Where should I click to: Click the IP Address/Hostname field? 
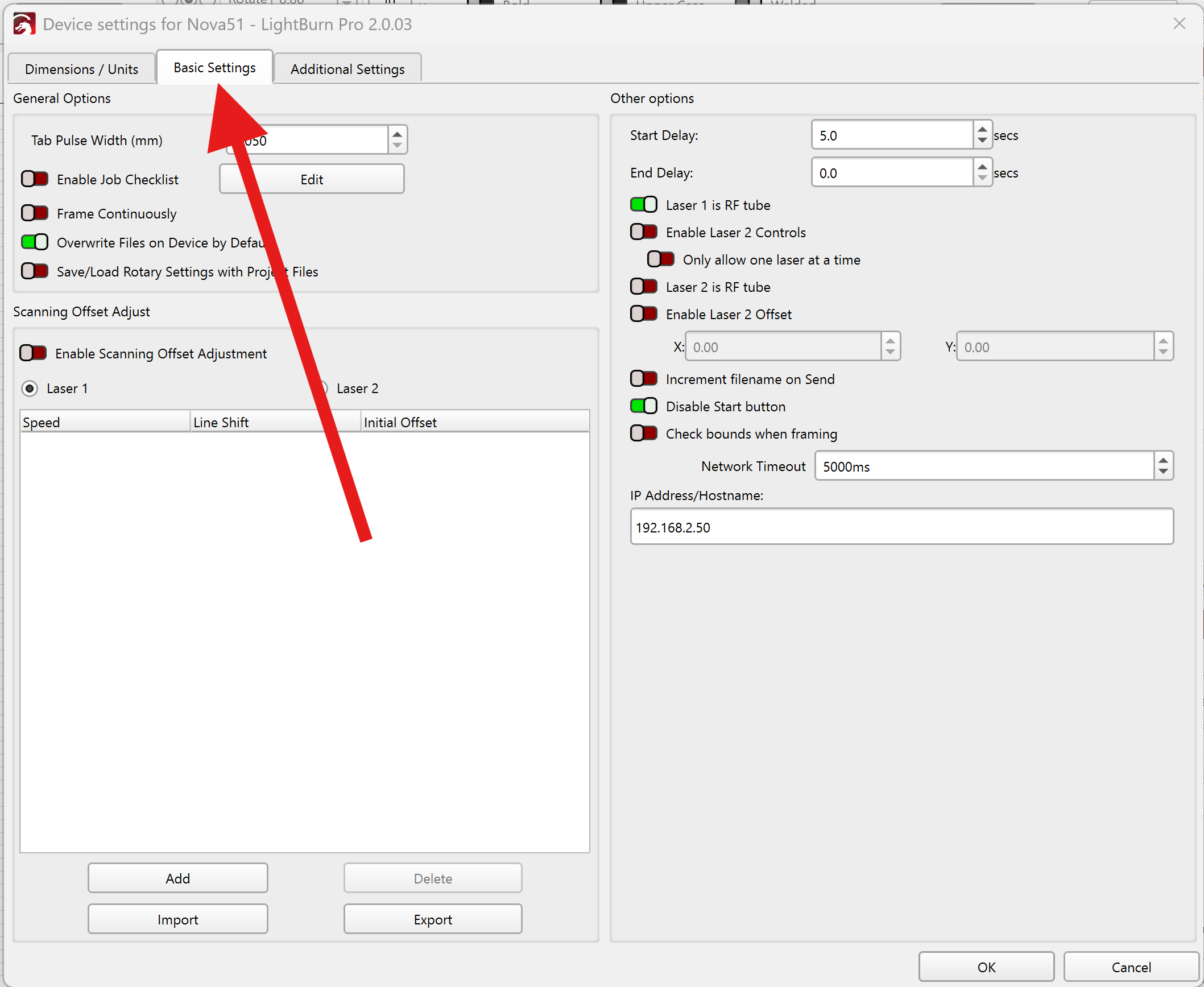click(901, 527)
